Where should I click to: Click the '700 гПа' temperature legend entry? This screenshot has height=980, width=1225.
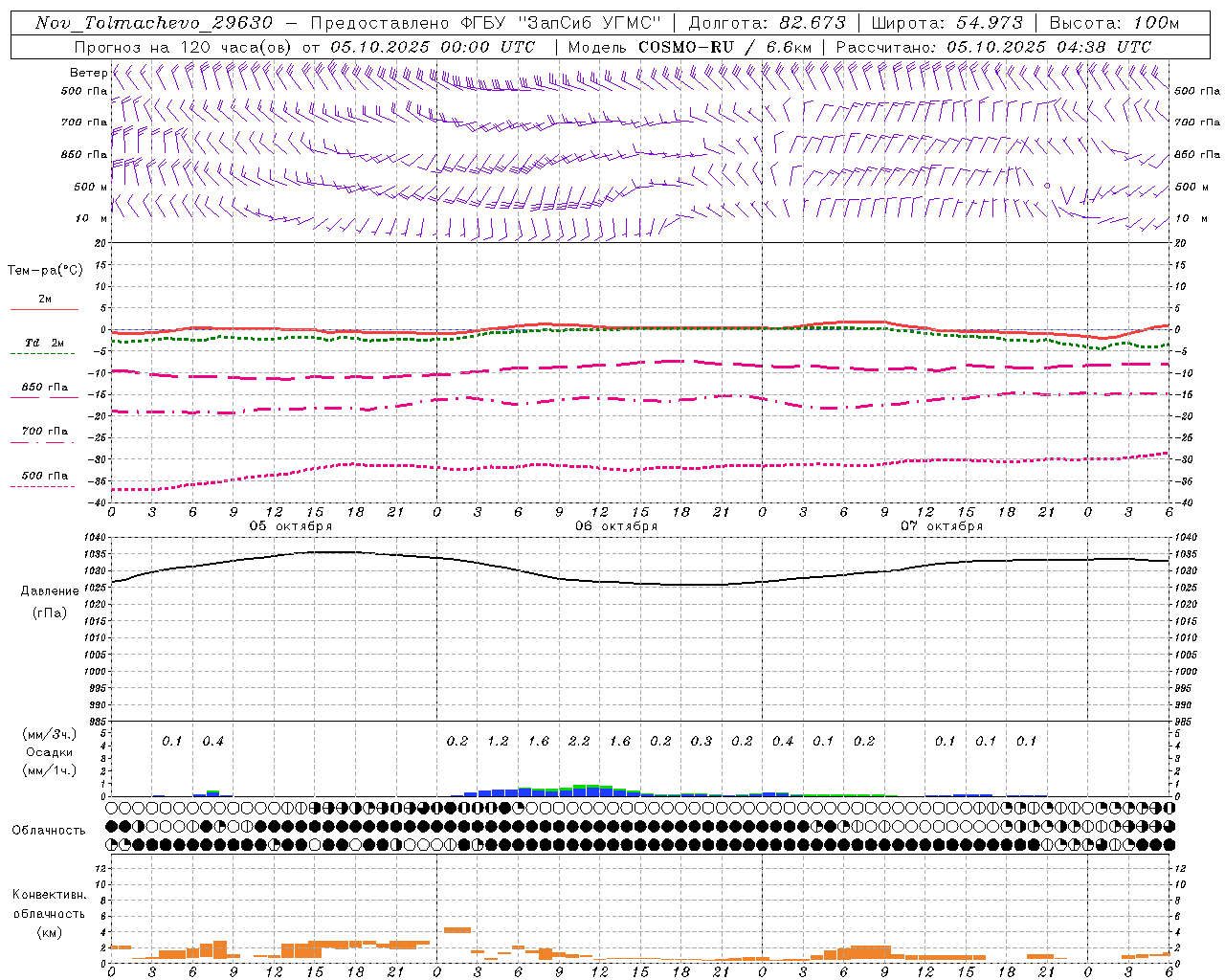[x=45, y=432]
